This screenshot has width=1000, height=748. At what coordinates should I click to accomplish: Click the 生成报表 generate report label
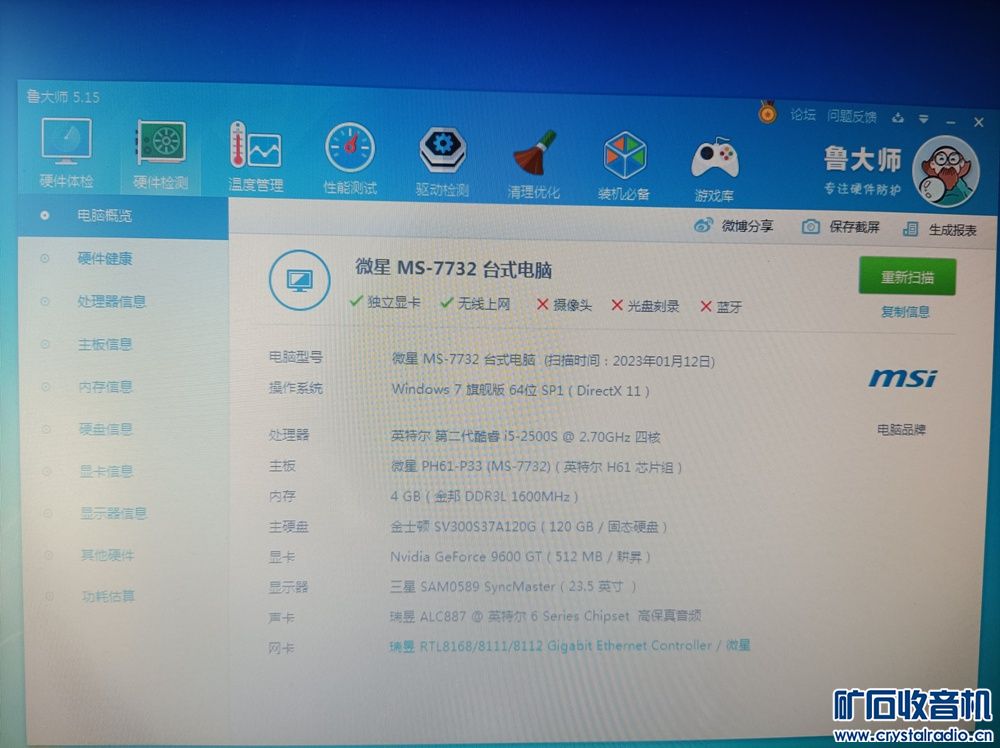click(952, 230)
